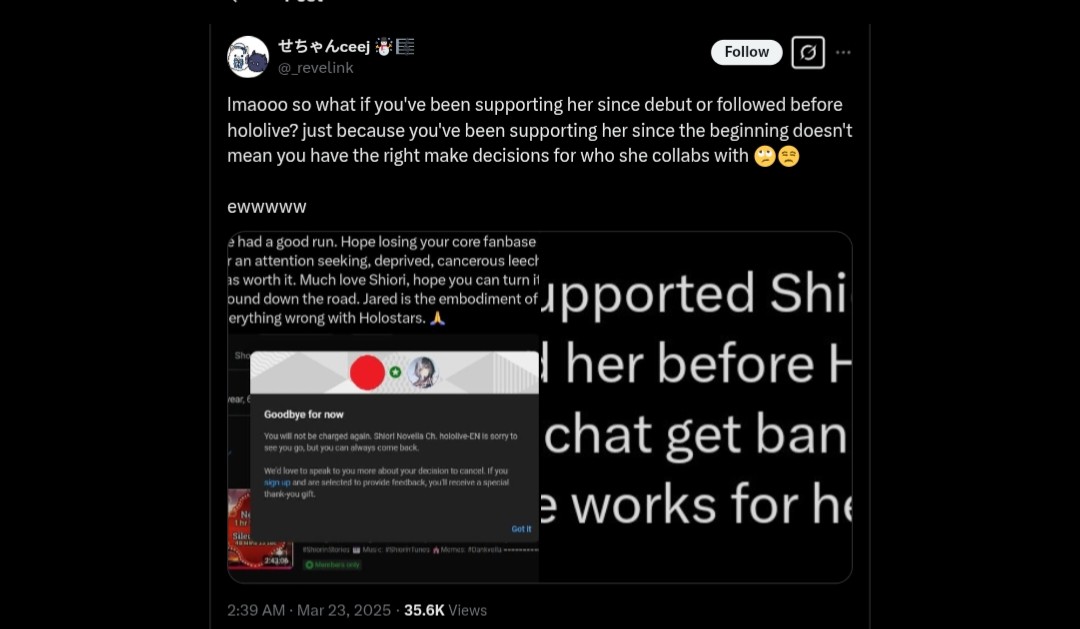Click the red video thumbnail showing 2:42:06

[x=261, y=529]
